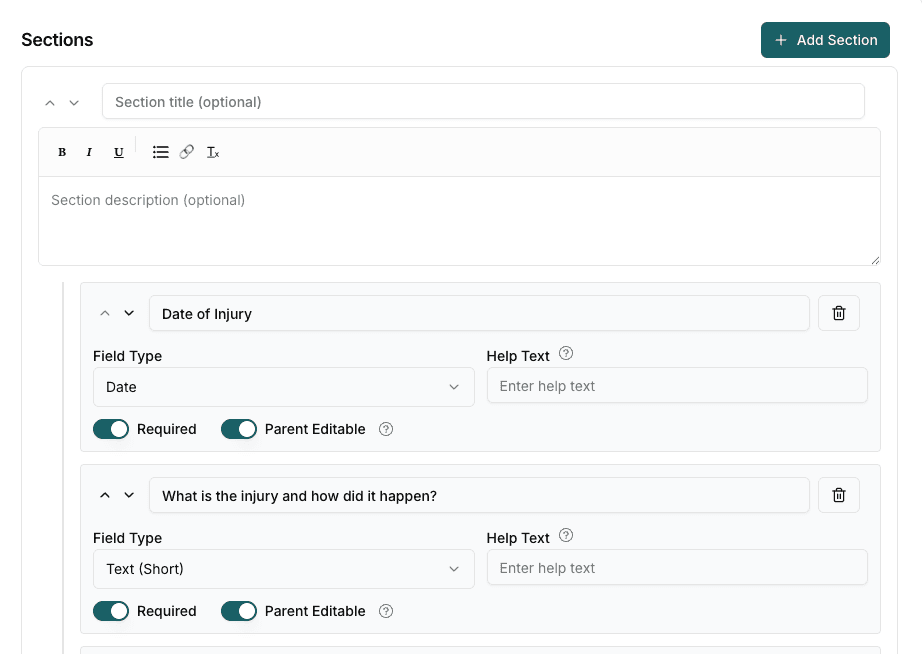Toggle Parent Editable on the Date of Injury field
This screenshot has height=654, width=922.
tap(238, 428)
